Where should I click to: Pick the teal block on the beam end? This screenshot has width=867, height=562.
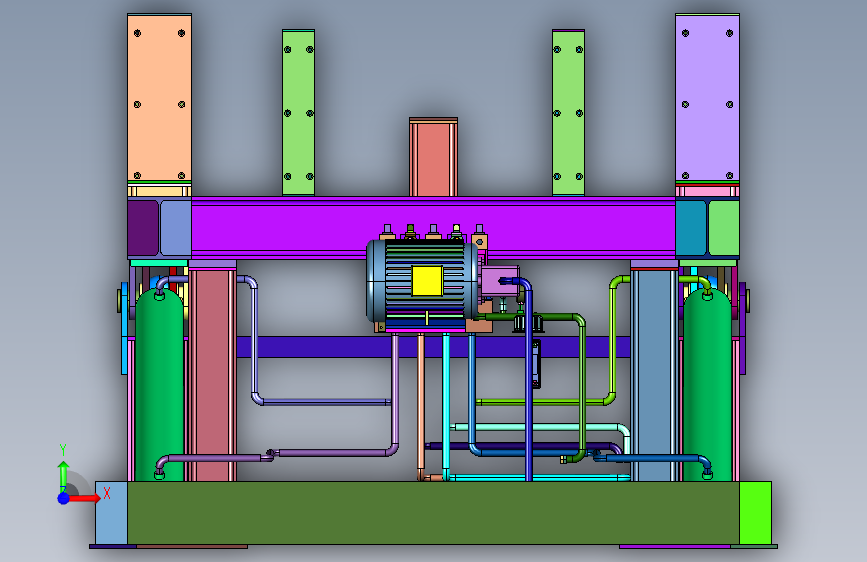coord(691,228)
